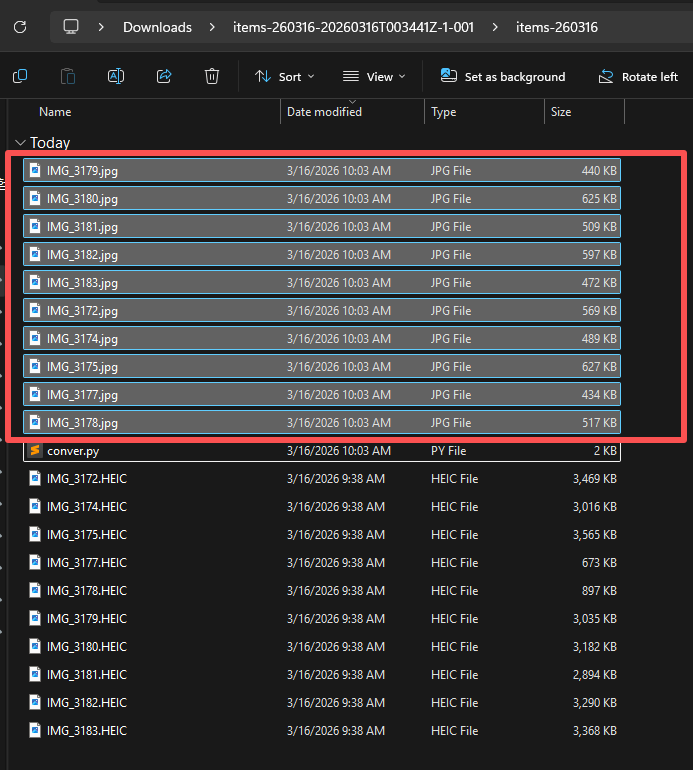Click the Share icon in toolbar

click(x=164, y=76)
